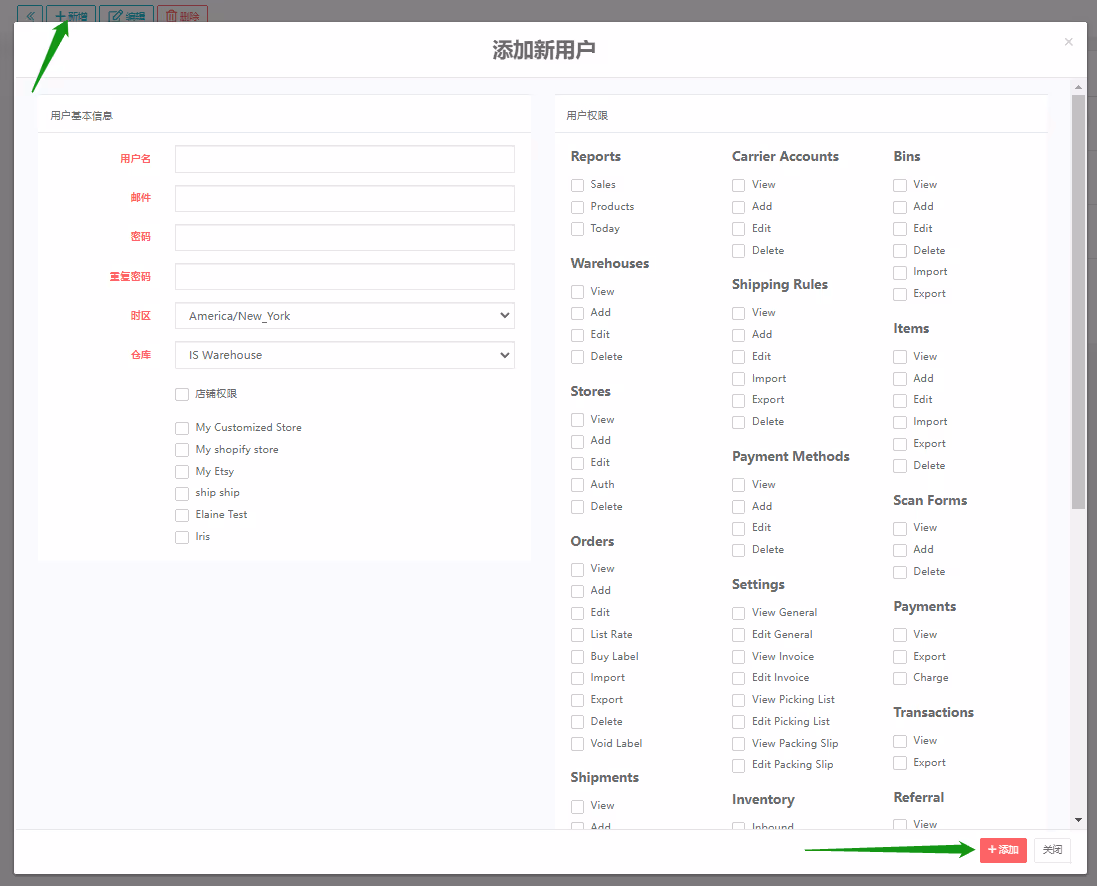Check the Iris store checkbox
The width and height of the screenshot is (1097, 886).
[x=182, y=537]
